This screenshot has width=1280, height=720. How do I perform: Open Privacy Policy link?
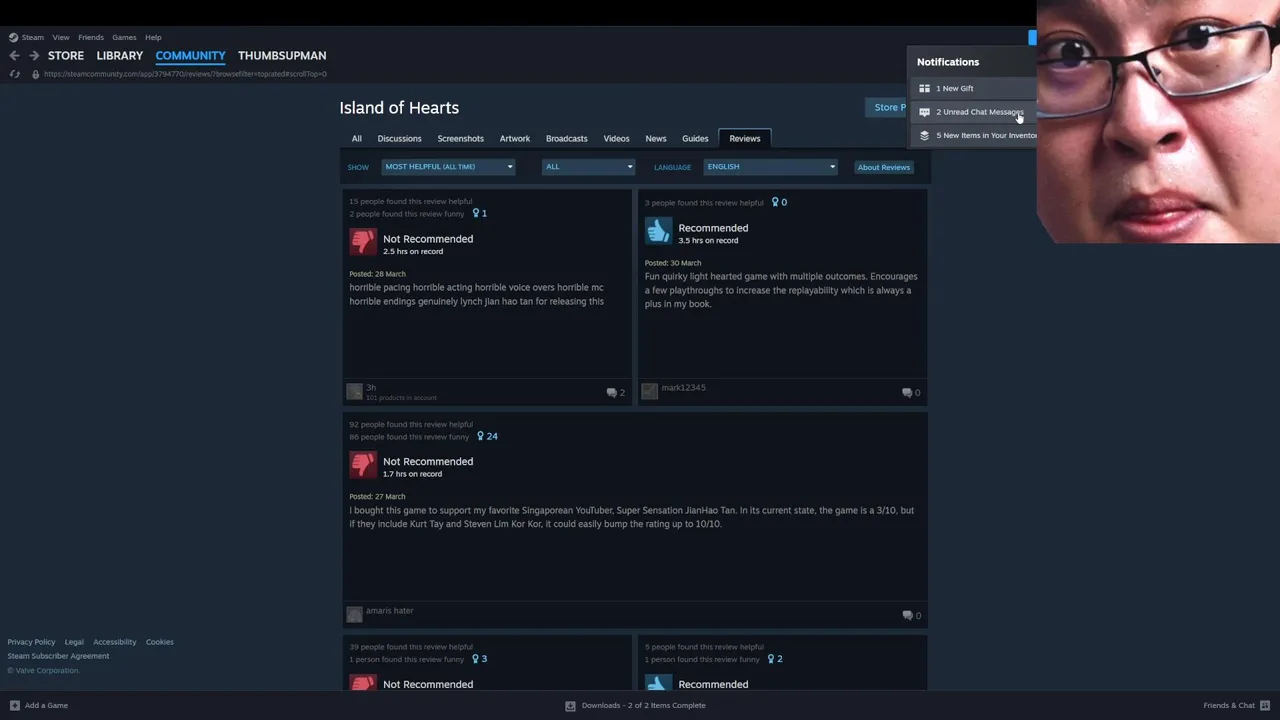(x=32, y=642)
